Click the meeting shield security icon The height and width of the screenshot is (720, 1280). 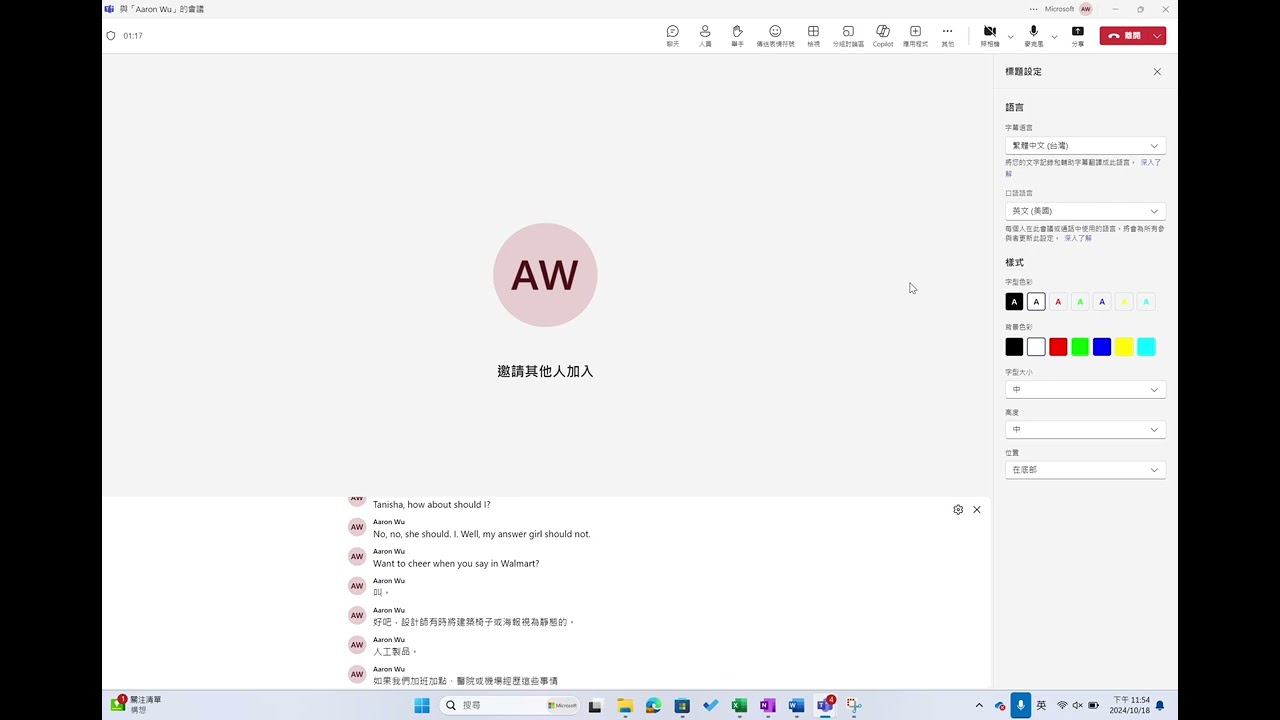tap(111, 36)
